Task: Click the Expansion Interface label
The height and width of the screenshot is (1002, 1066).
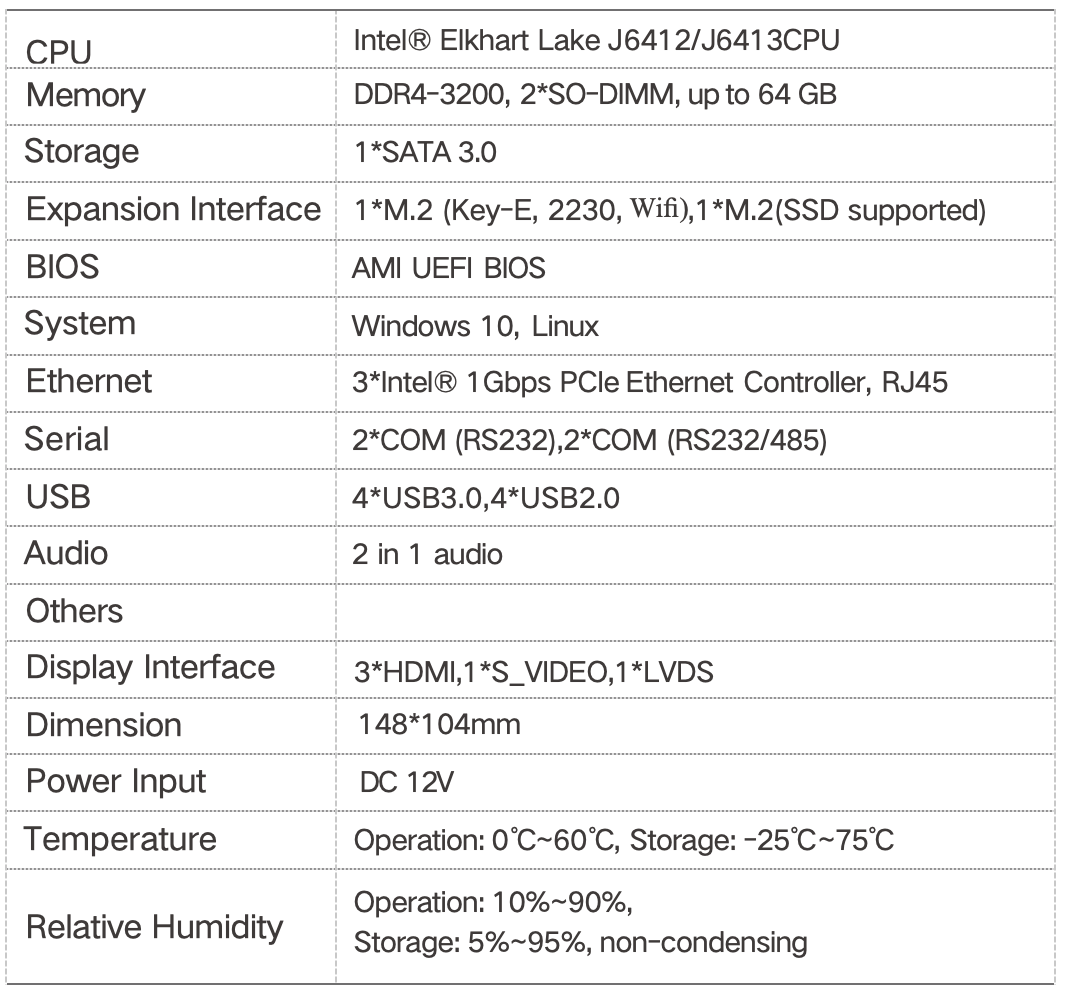Action: click(173, 210)
